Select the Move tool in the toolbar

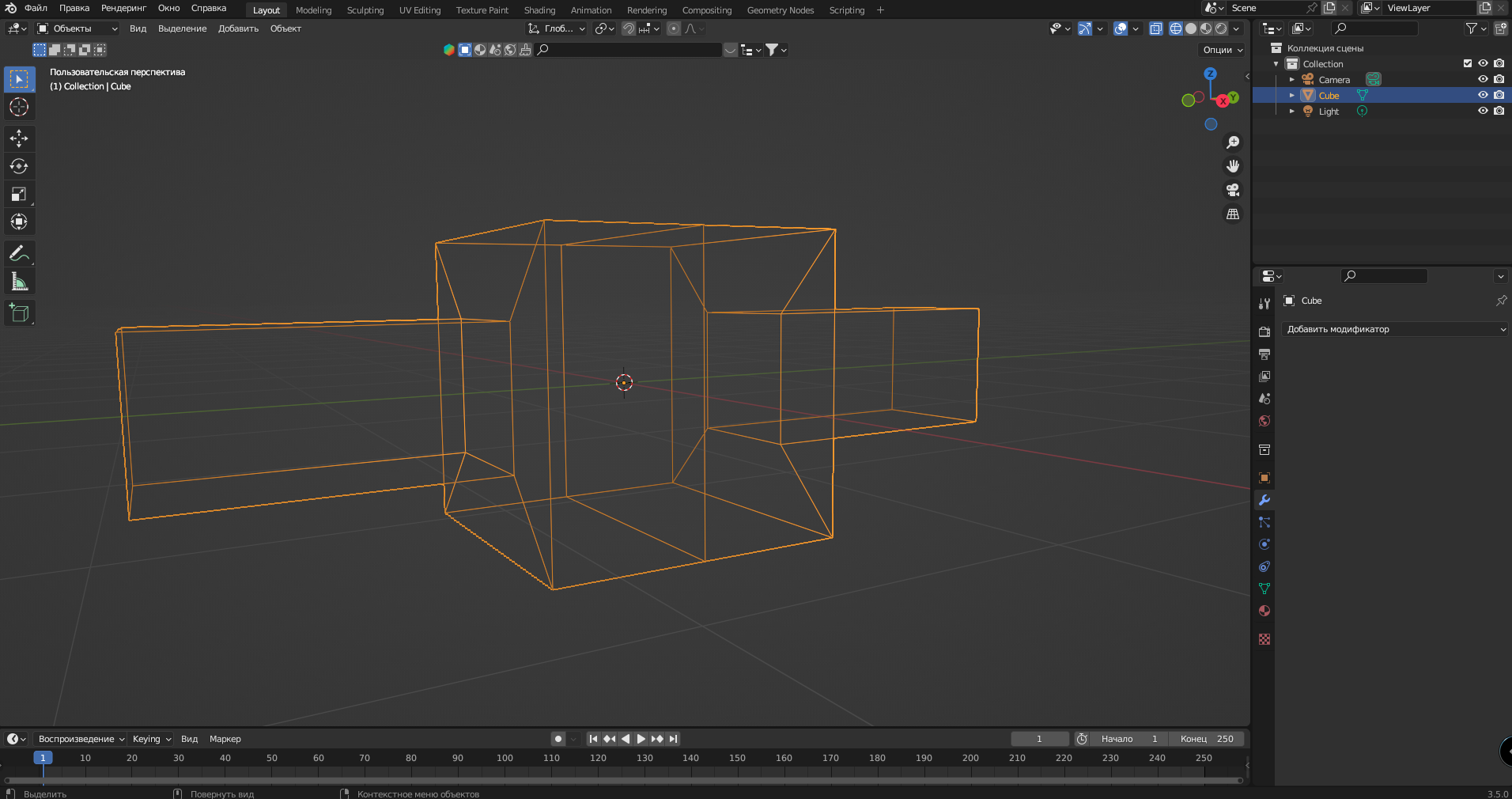[19, 138]
